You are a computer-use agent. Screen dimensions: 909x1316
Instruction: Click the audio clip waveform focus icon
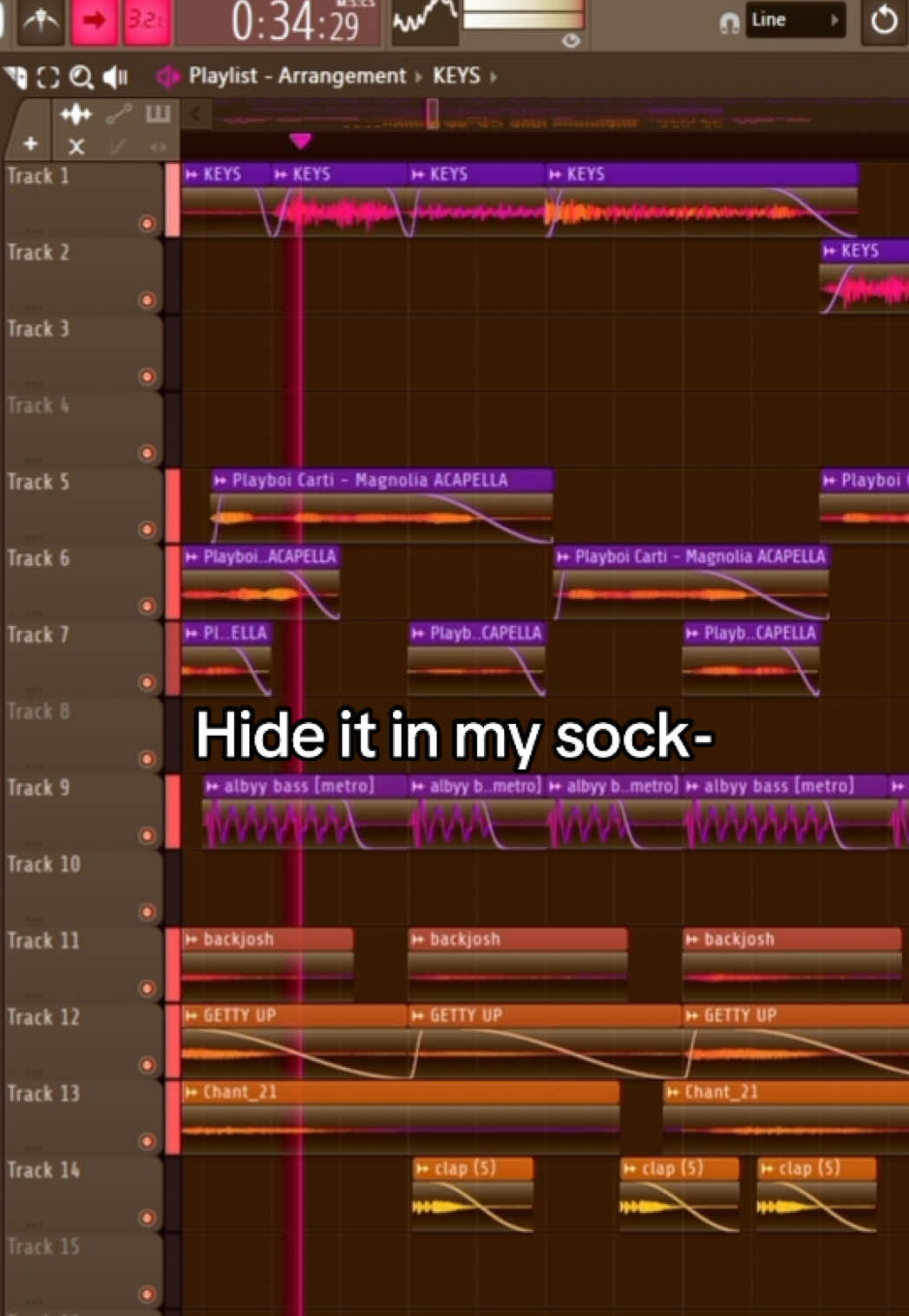(x=75, y=114)
